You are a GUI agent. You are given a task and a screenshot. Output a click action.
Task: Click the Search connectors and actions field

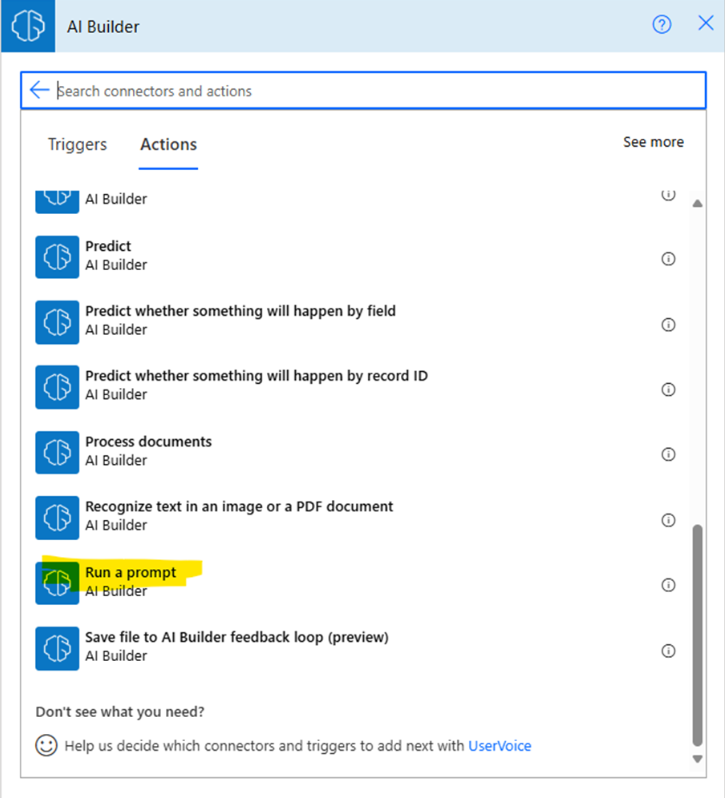370,91
